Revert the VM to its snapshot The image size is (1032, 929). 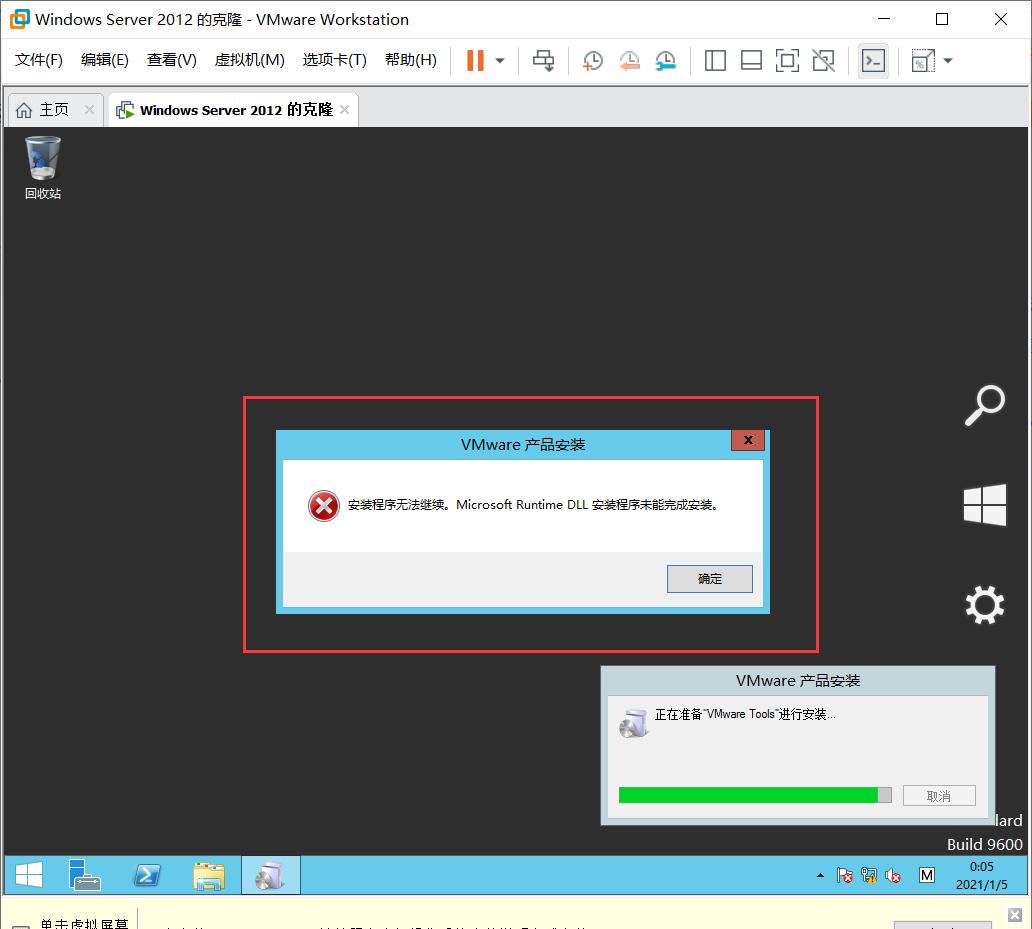coord(629,60)
